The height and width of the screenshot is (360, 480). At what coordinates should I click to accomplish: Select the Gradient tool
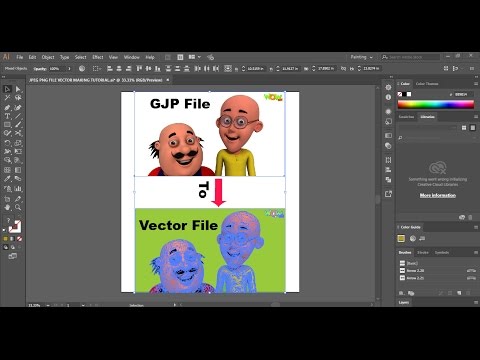18,170
